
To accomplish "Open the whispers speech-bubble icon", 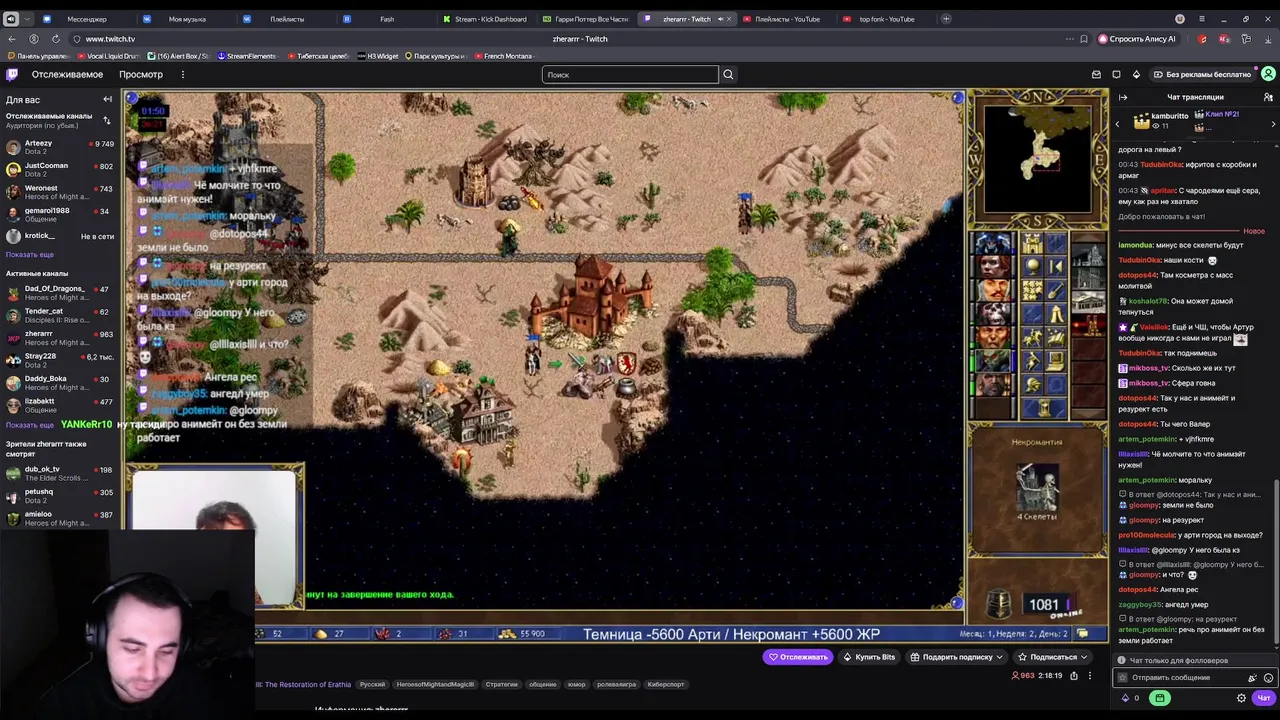I will point(1116,74).
